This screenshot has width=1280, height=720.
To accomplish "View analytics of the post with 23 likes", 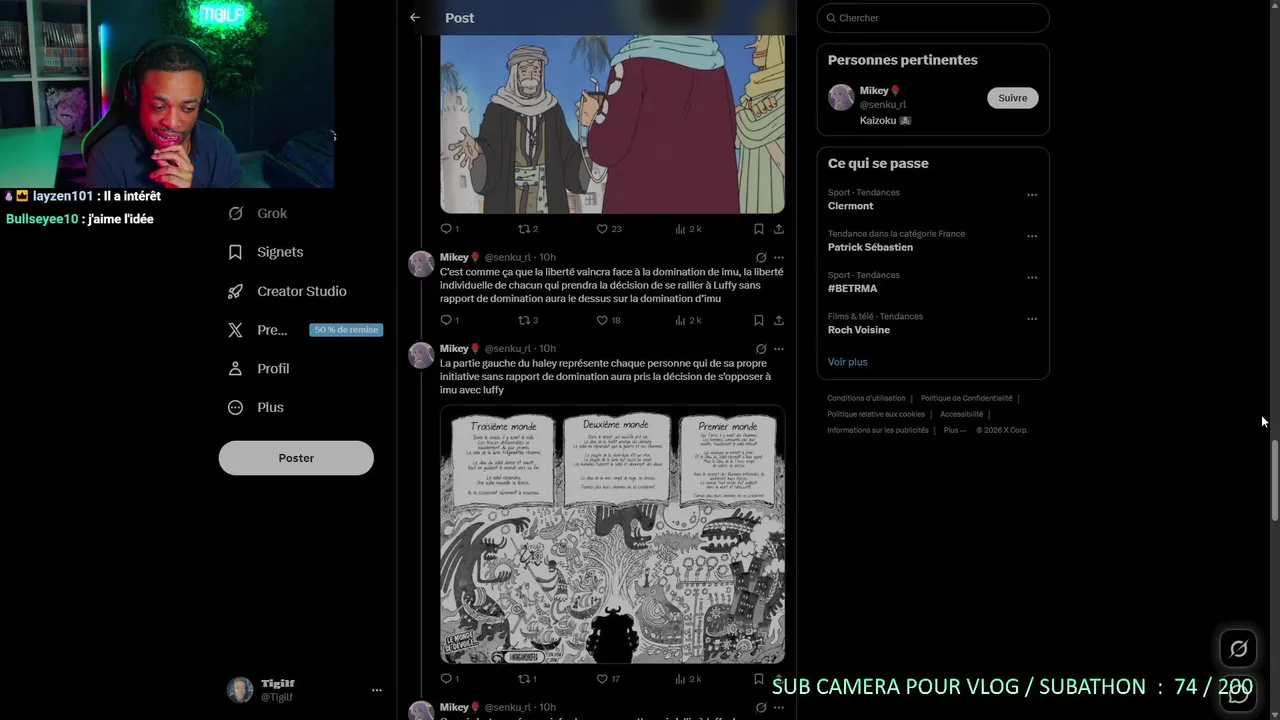I will pos(688,229).
